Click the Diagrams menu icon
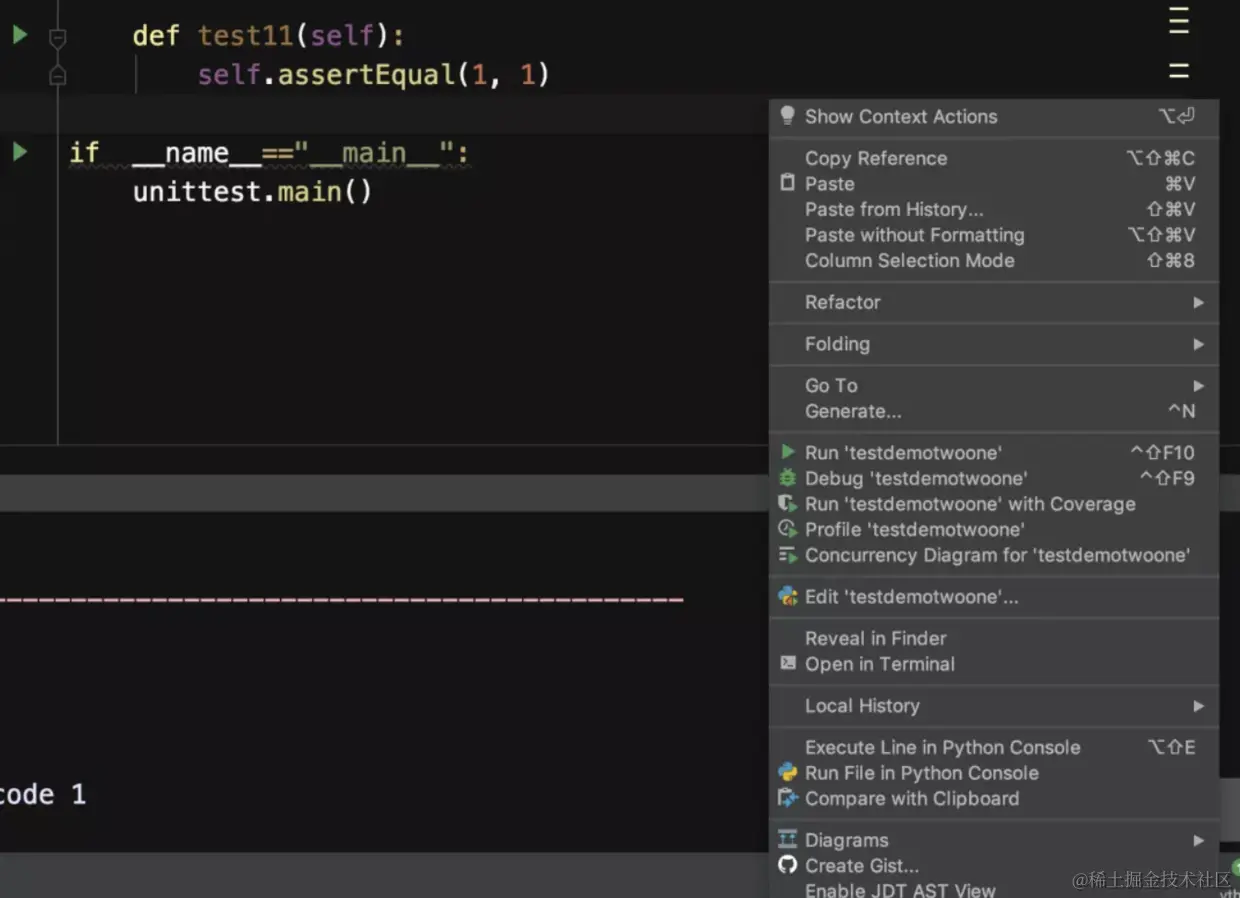 [x=788, y=839]
